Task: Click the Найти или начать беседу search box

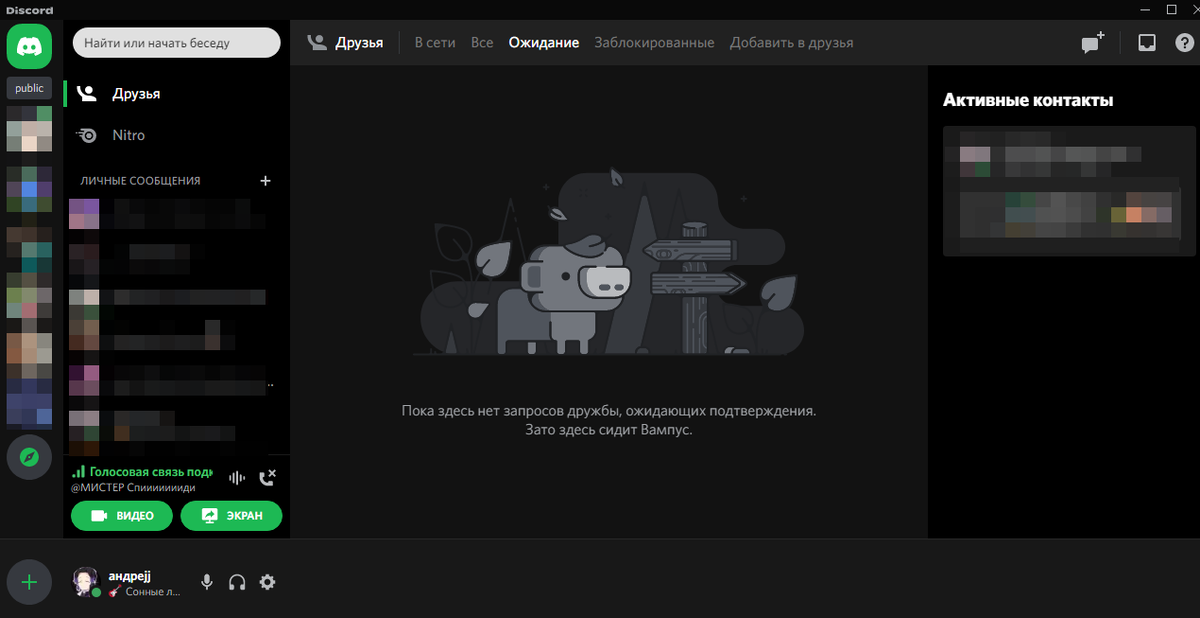Action: pos(177,43)
